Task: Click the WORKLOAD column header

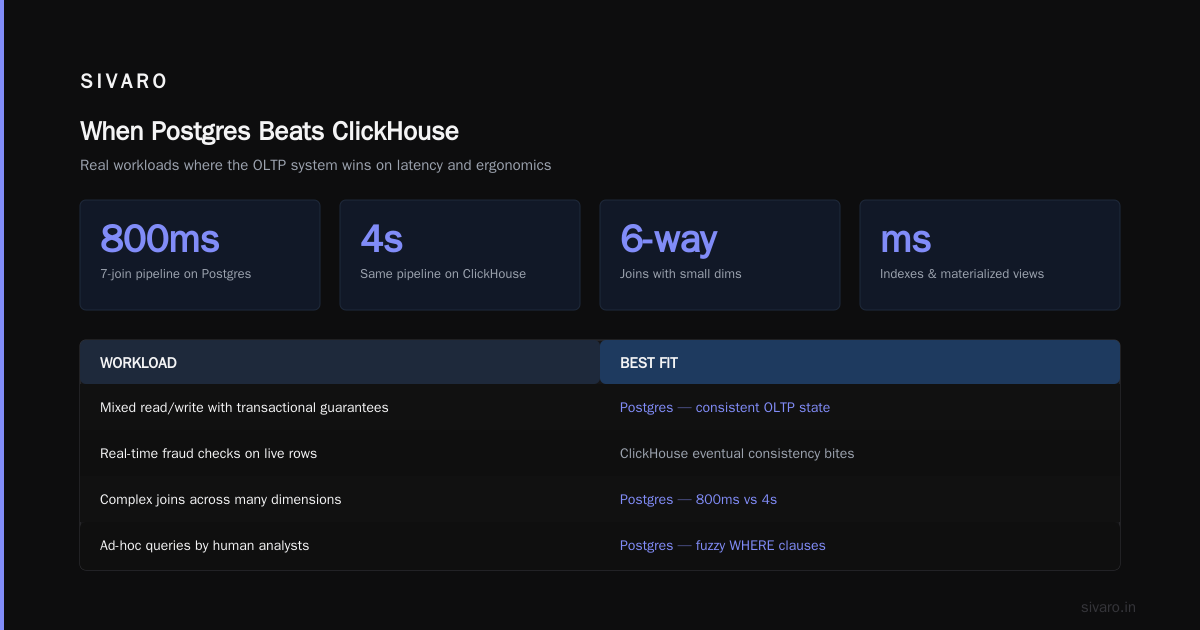Action: click(340, 362)
